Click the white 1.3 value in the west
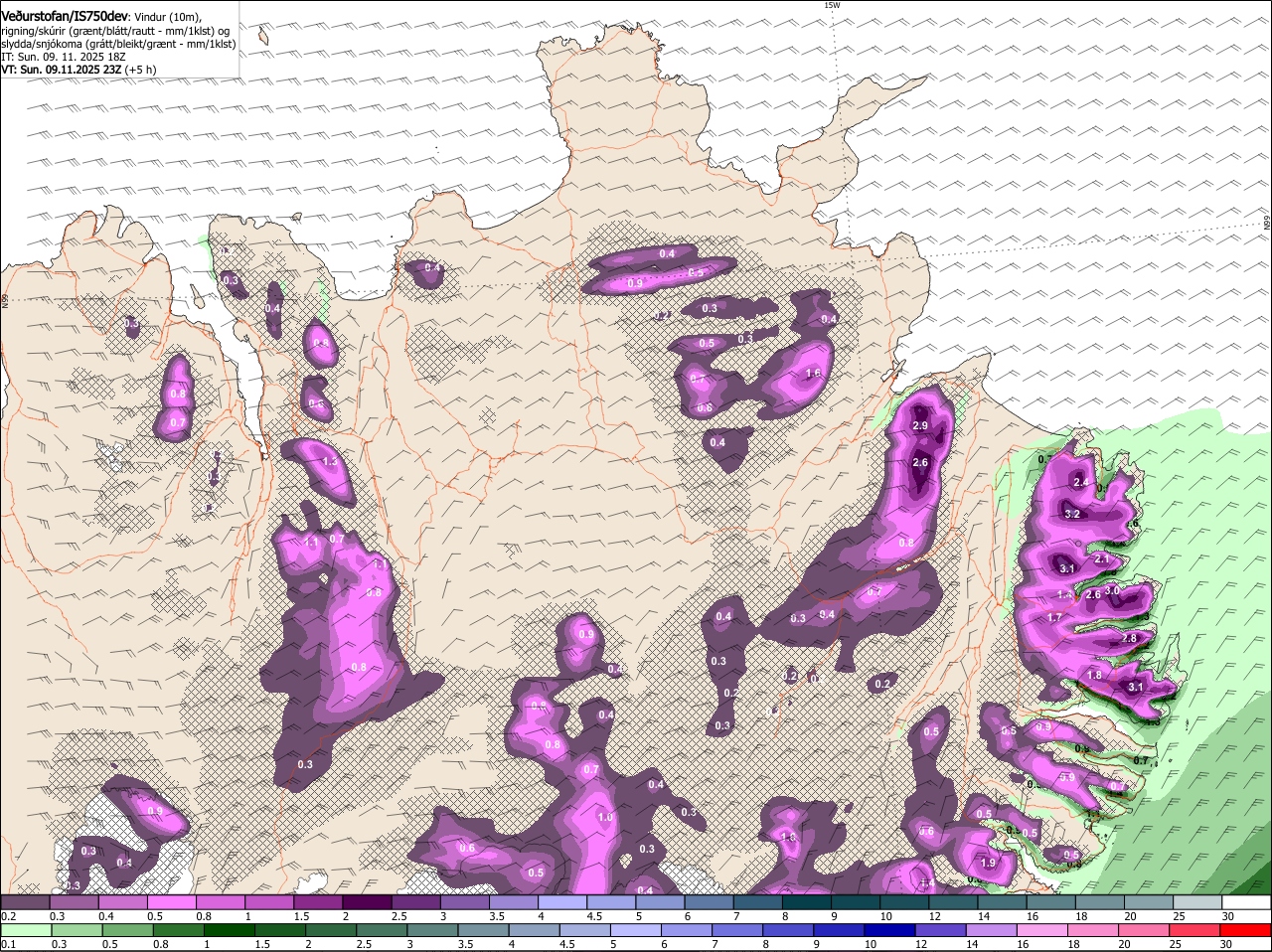Image resolution: width=1272 pixels, height=952 pixels. [330, 462]
